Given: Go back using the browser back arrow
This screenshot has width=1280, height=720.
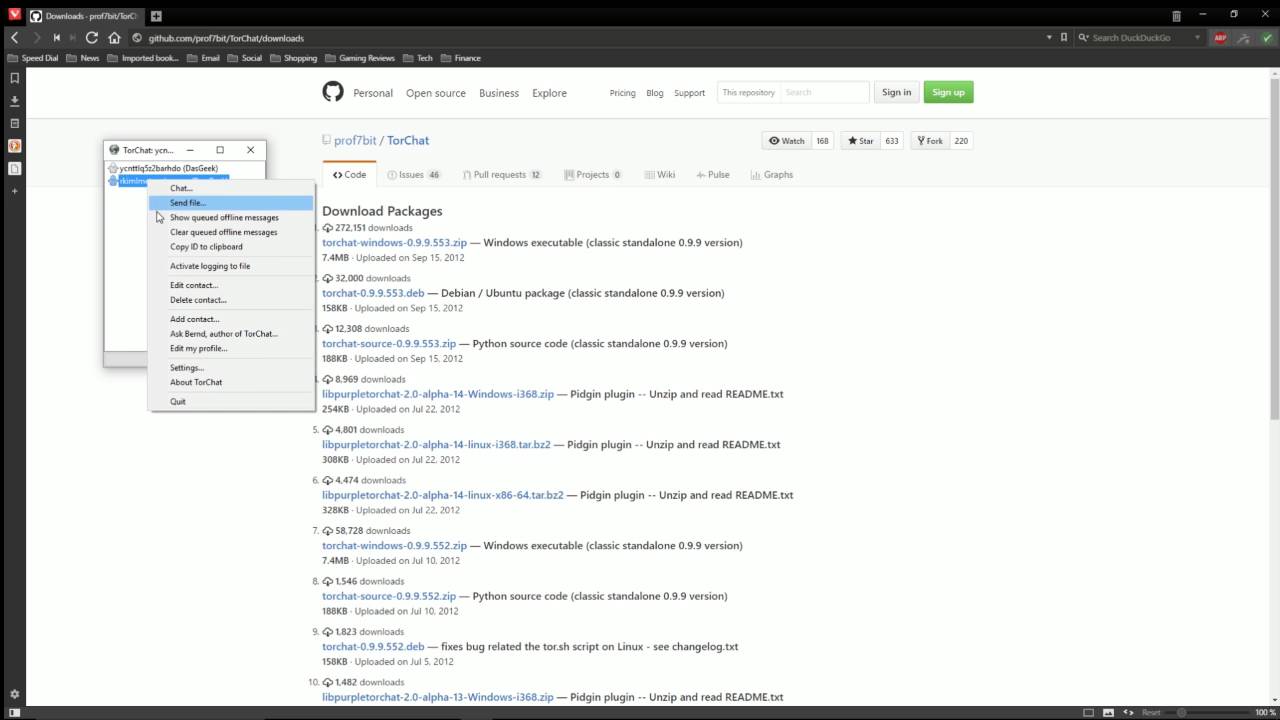Looking at the screenshot, I should pos(15,38).
